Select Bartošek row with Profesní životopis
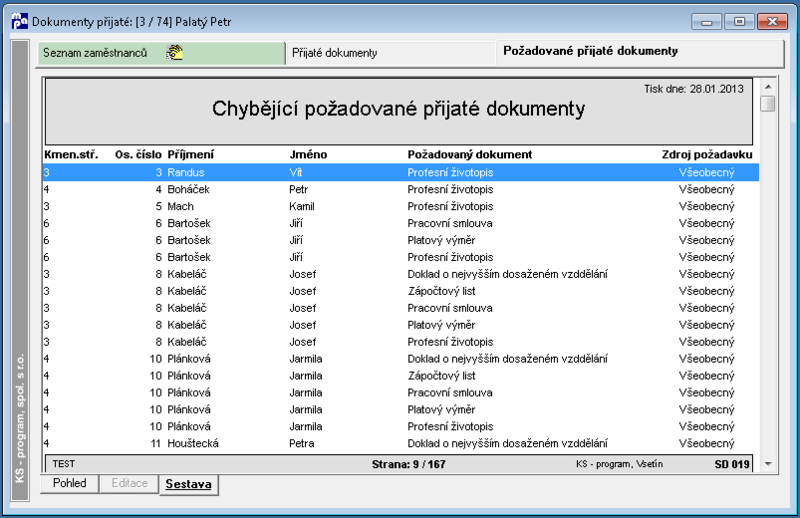This screenshot has height=518, width=800. (401, 257)
